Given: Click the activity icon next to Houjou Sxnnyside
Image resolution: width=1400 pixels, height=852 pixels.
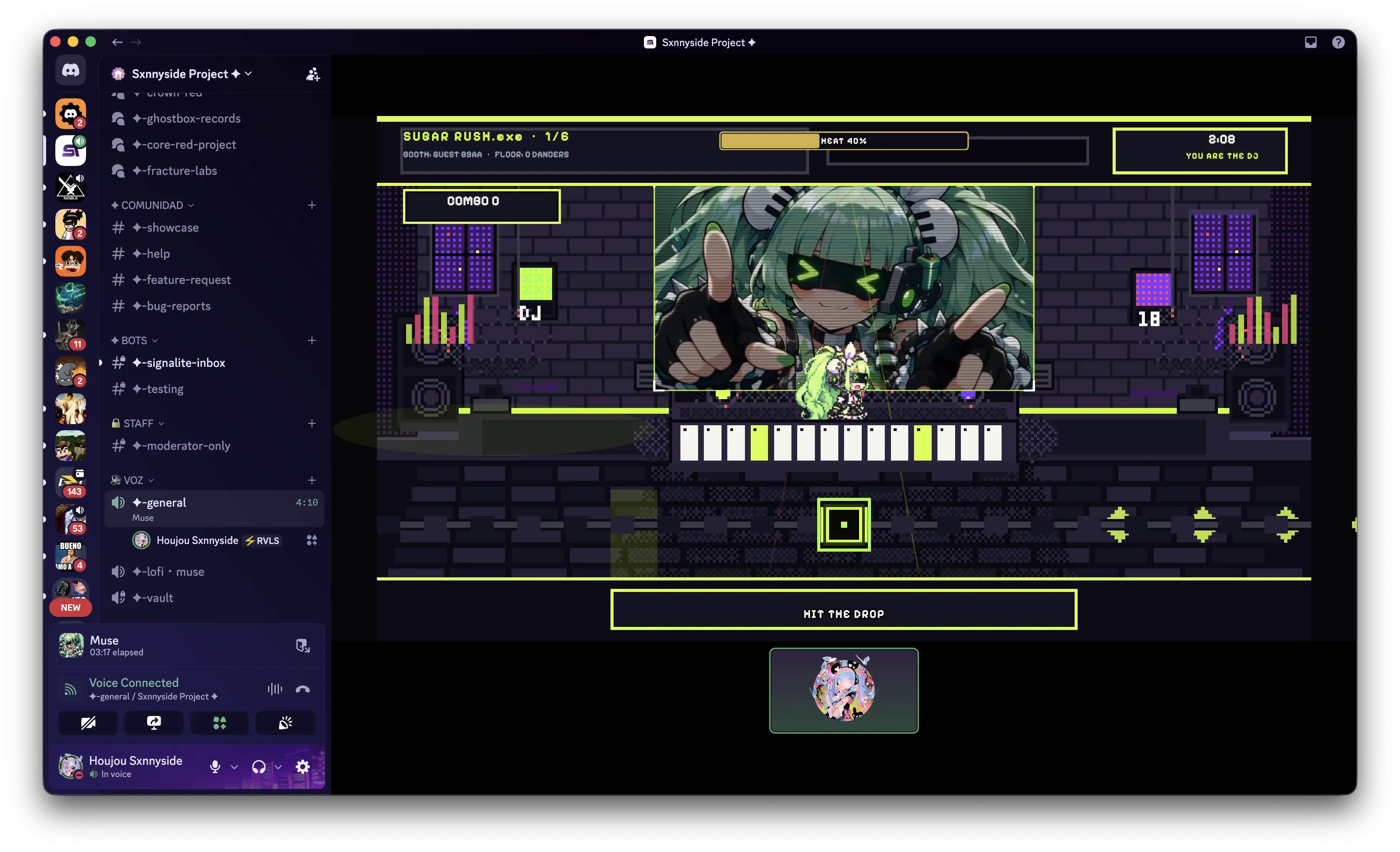Looking at the screenshot, I should tap(312, 540).
